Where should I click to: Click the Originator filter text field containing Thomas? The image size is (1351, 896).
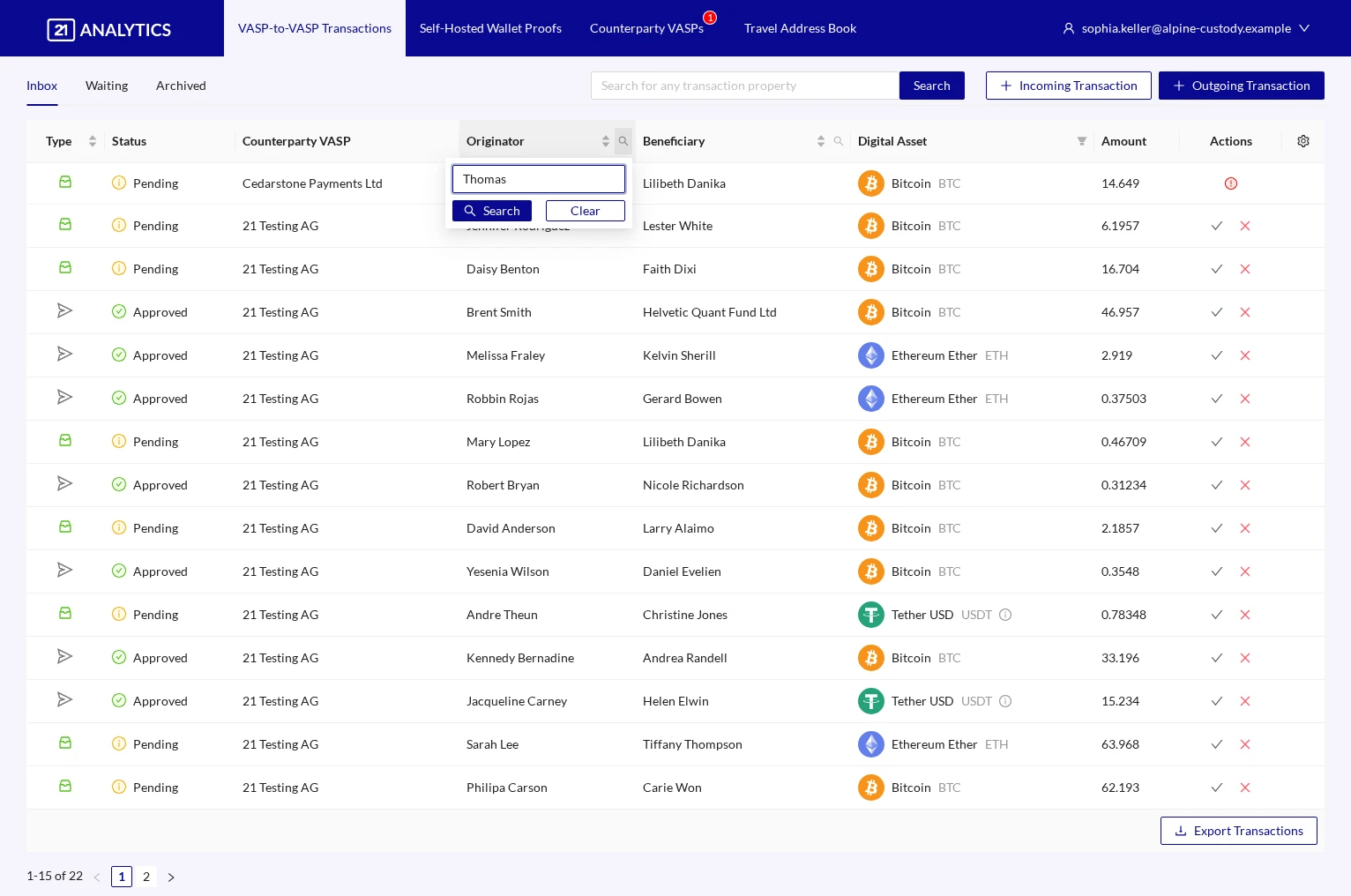[x=539, y=179]
